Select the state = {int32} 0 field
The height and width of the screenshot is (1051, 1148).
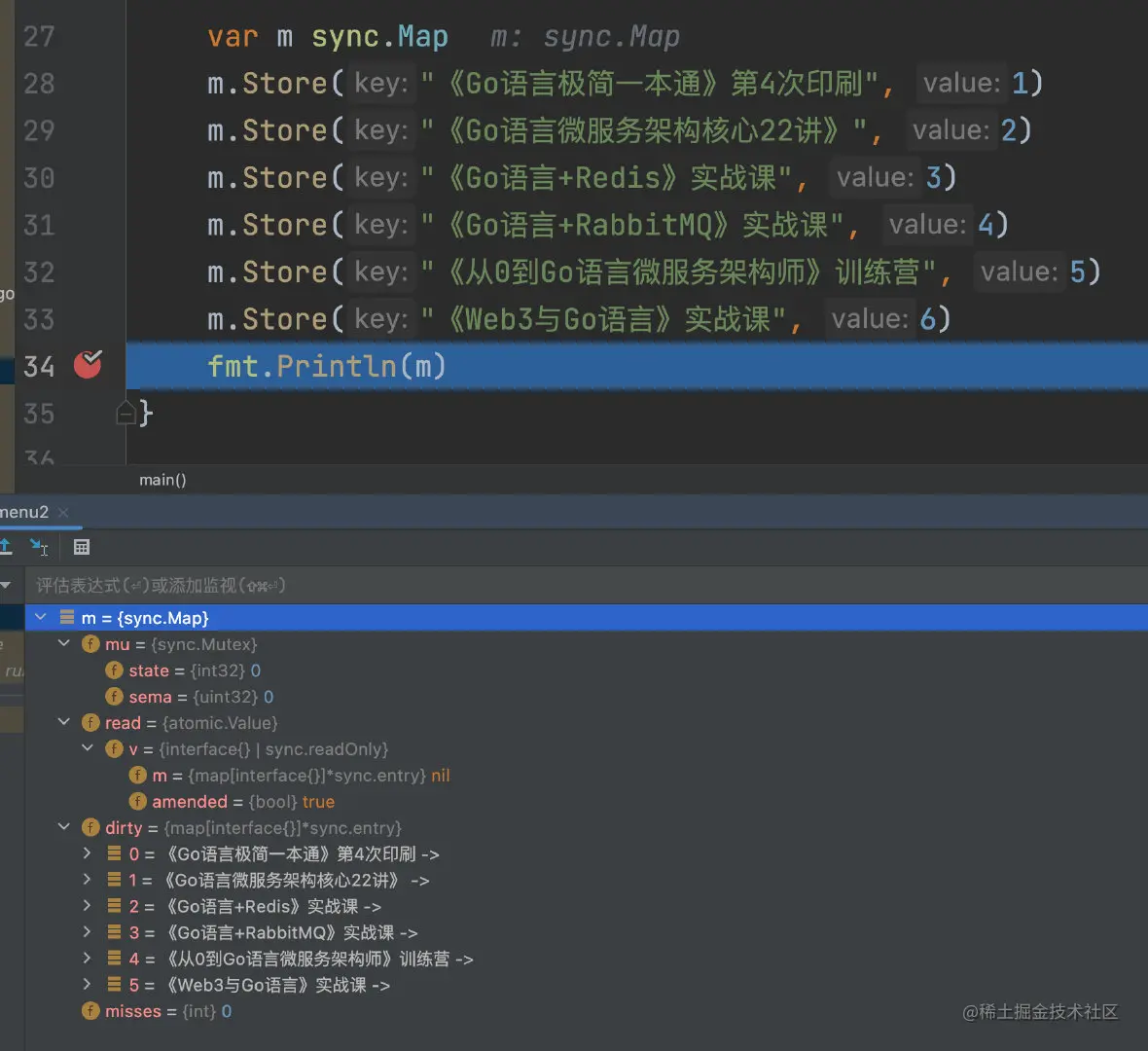195,670
